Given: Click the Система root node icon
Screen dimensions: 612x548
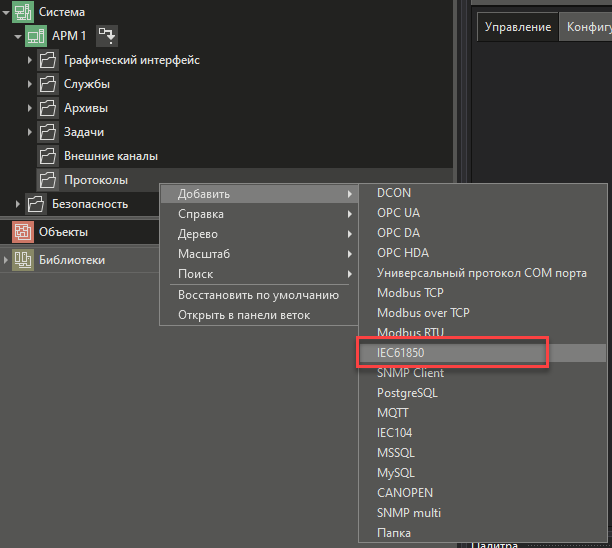Looking at the screenshot, I should [22, 12].
